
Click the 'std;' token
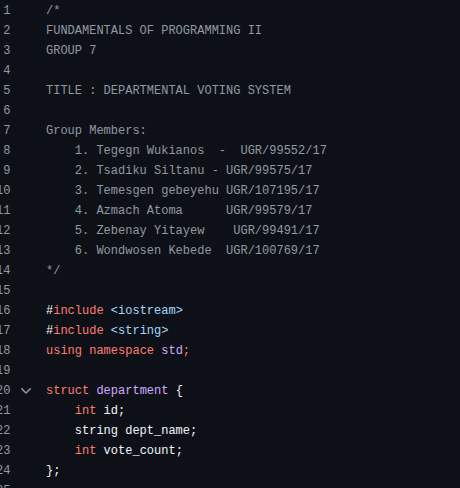[x=175, y=350]
